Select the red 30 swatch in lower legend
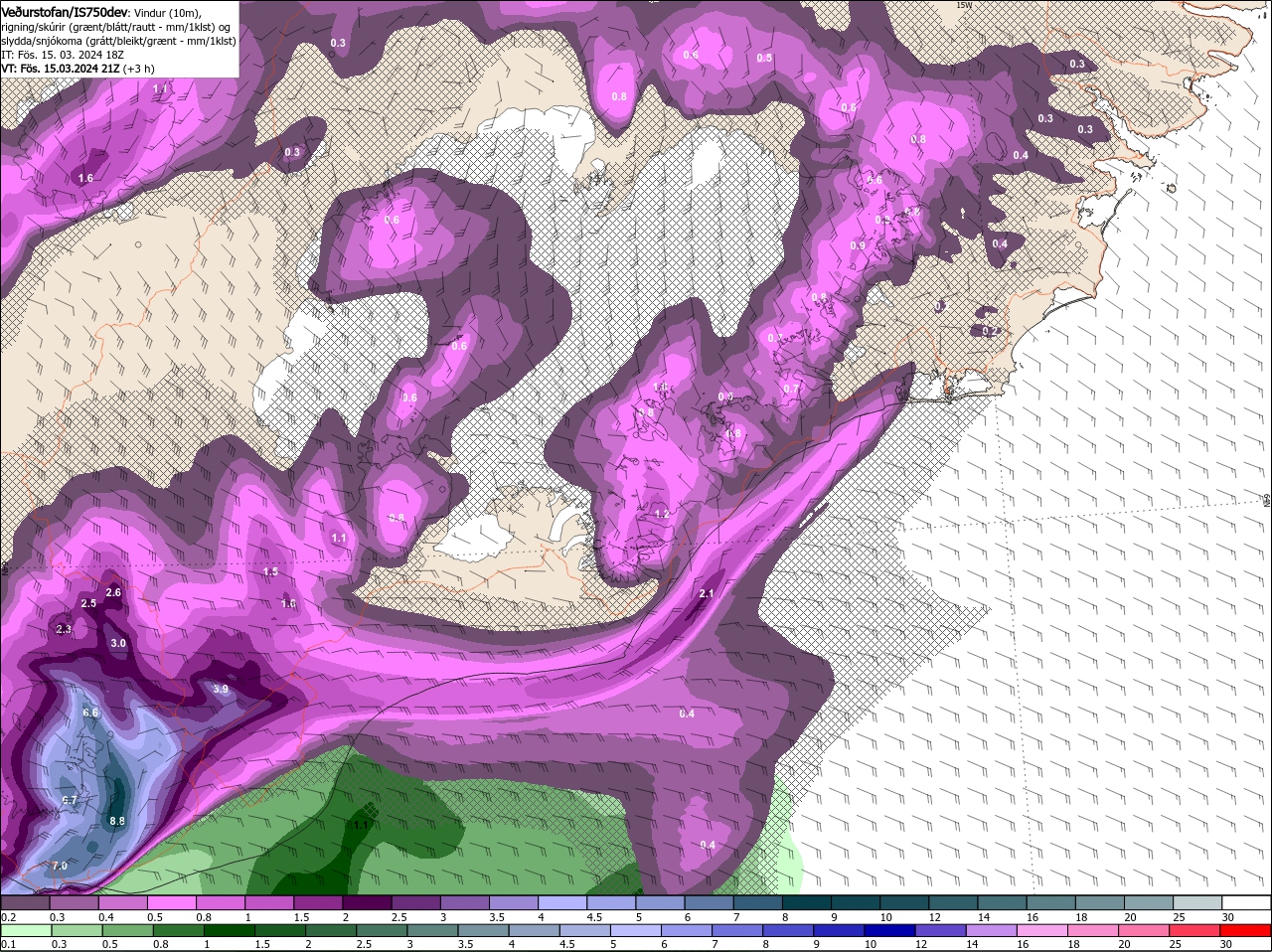Screen dimensions: 1272x952 (x=1246, y=930)
